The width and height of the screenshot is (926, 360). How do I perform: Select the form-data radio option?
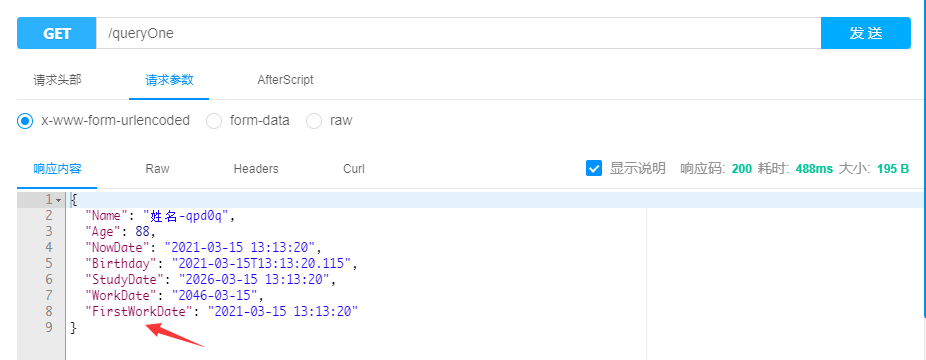click(x=214, y=121)
